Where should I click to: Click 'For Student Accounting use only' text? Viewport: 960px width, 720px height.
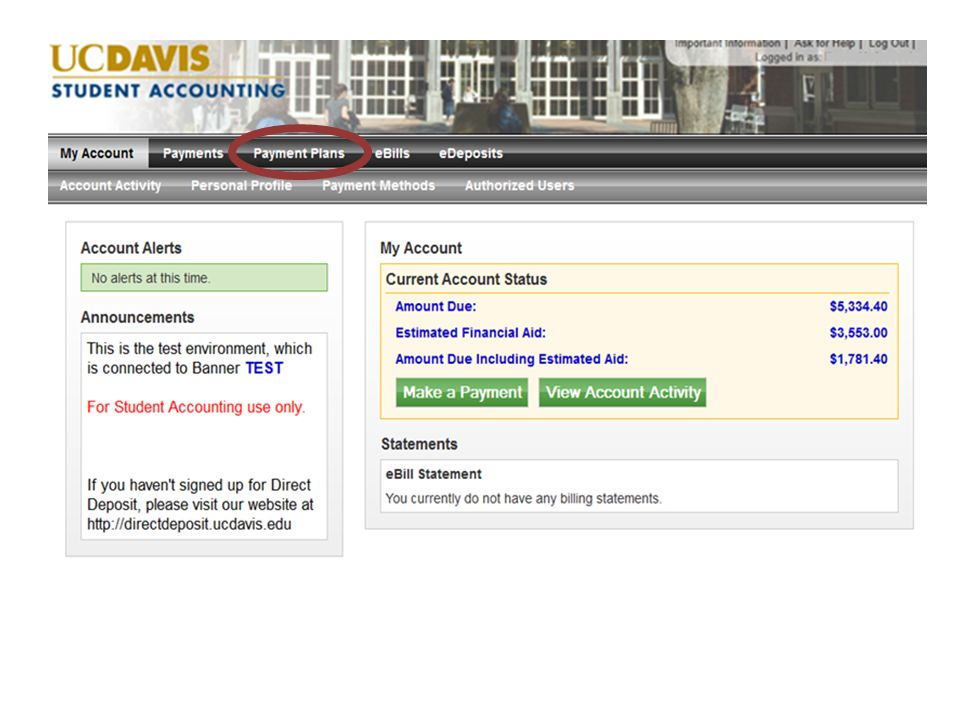point(196,407)
